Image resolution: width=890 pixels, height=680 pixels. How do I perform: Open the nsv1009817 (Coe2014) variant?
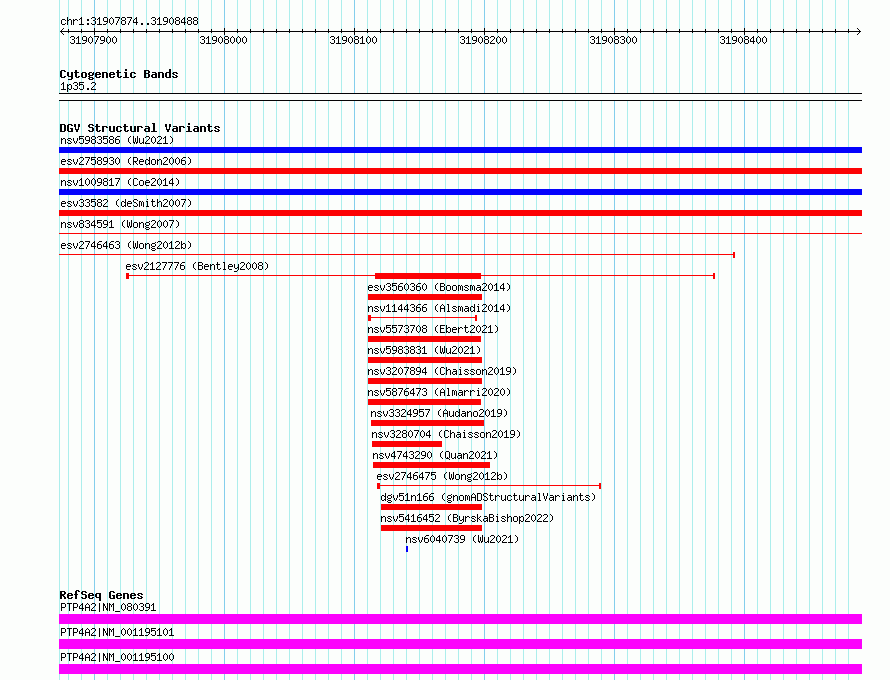[120, 182]
